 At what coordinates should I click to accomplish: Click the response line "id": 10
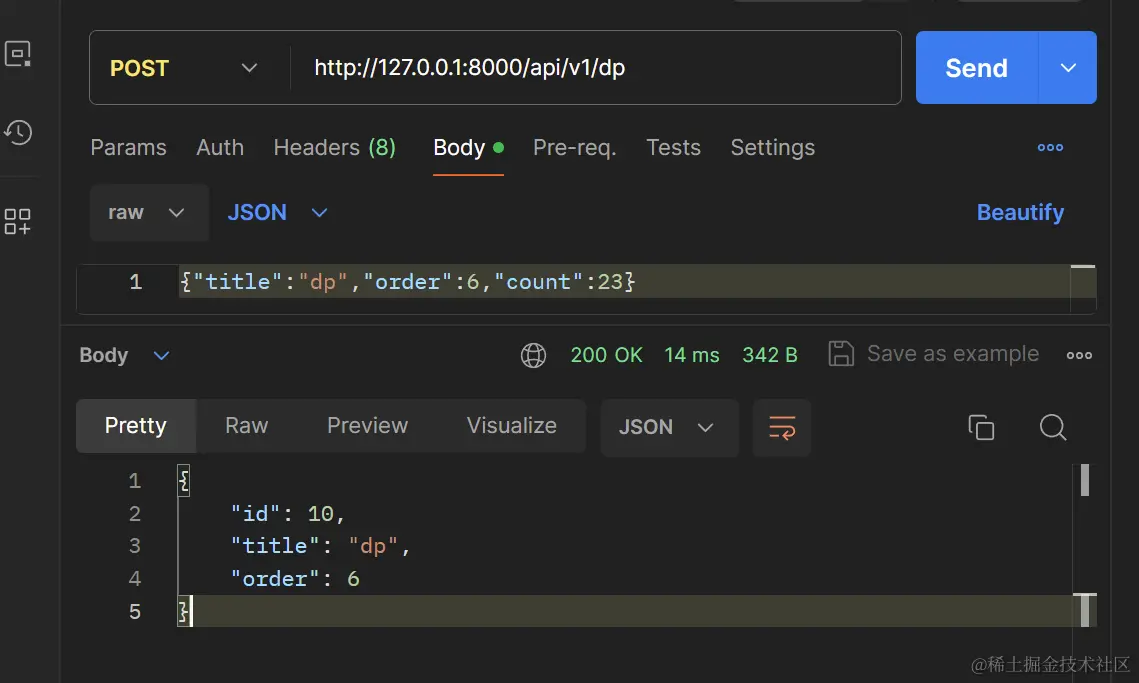(x=288, y=514)
